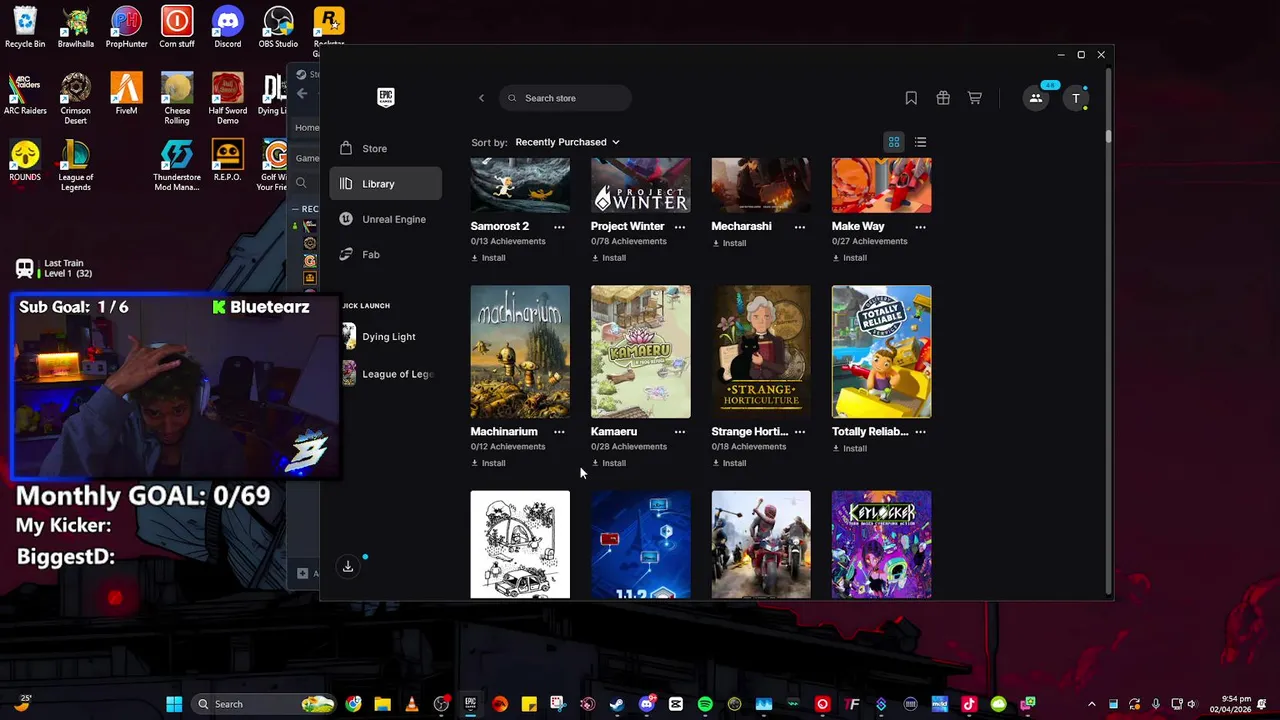Open the Kamaeru cover thumbnail
The width and height of the screenshot is (1280, 720).
[641, 352]
